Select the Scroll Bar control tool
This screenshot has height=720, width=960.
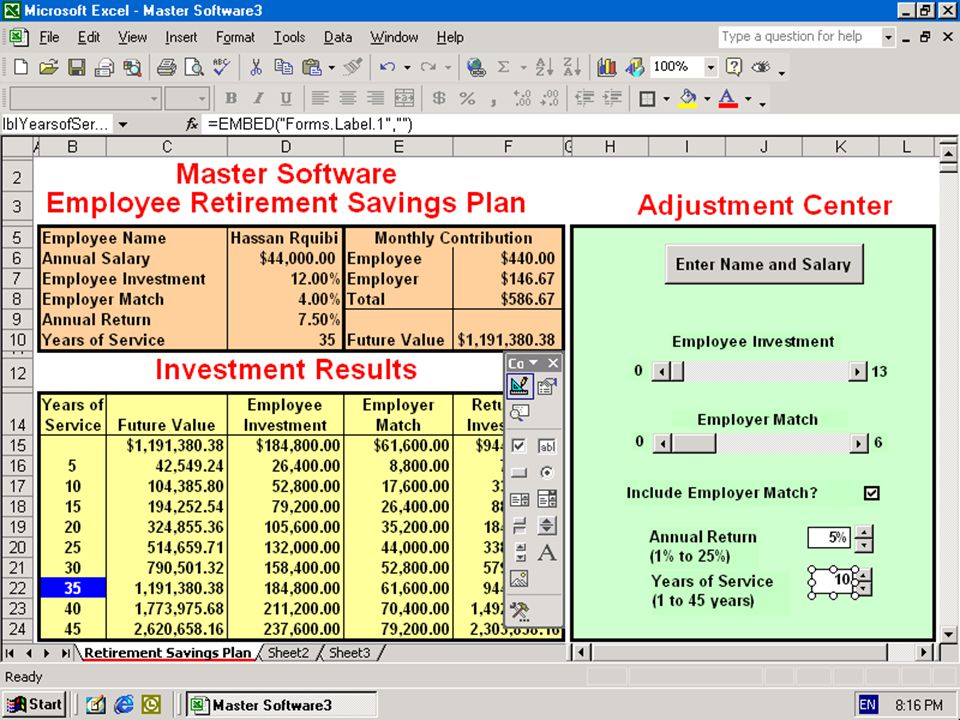tap(519, 553)
